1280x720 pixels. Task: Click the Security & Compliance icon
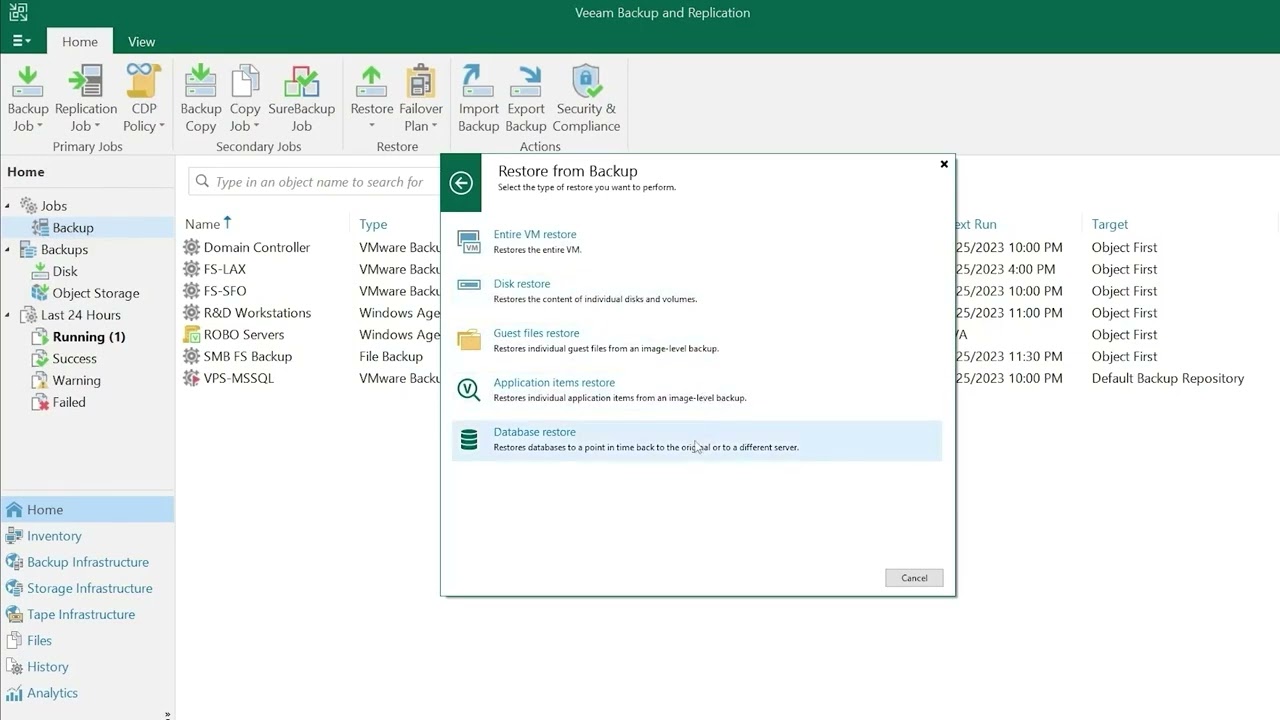586,81
